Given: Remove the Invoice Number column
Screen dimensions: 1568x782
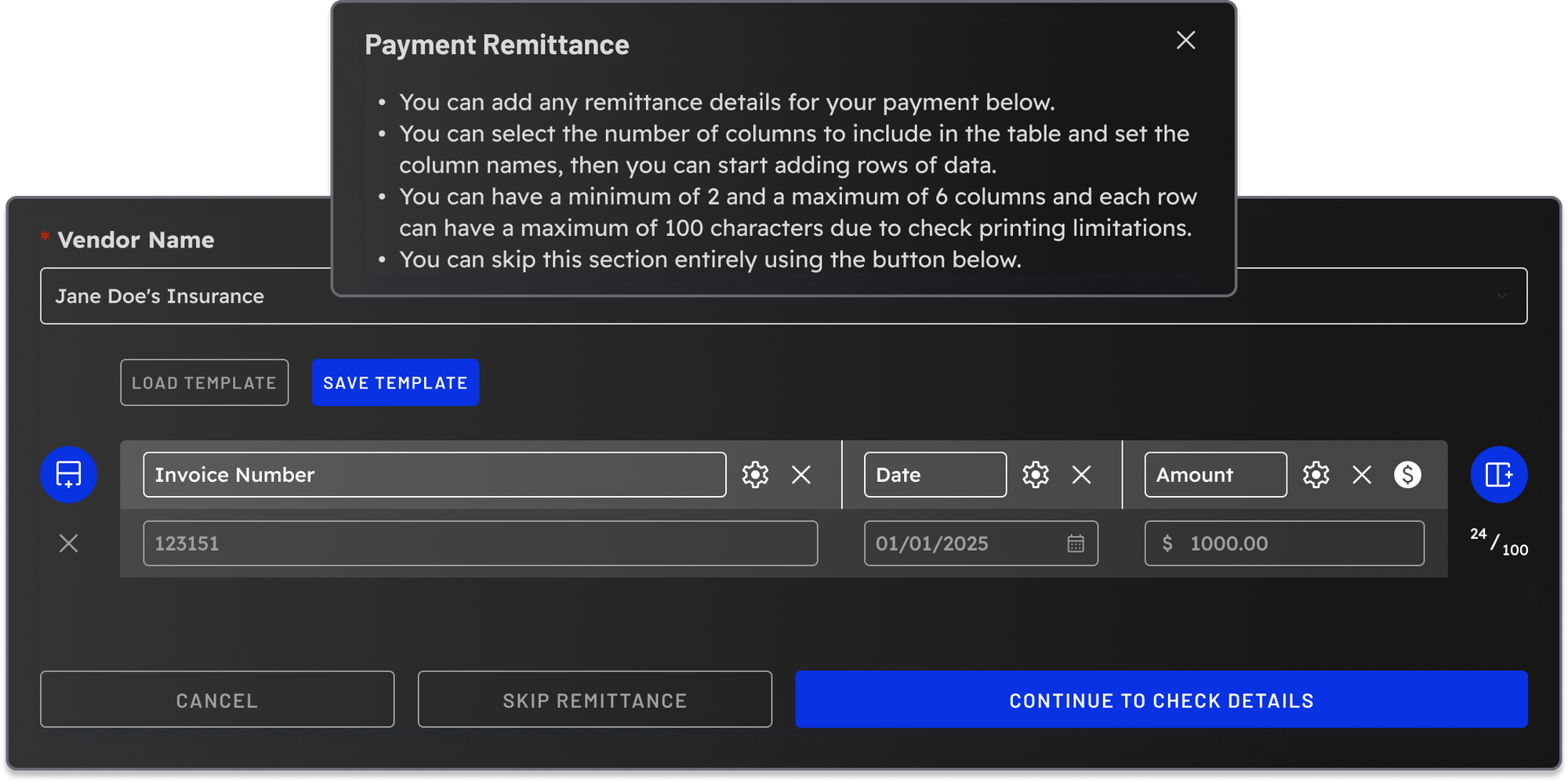Looking at the screenshot, I should [801, 474].
